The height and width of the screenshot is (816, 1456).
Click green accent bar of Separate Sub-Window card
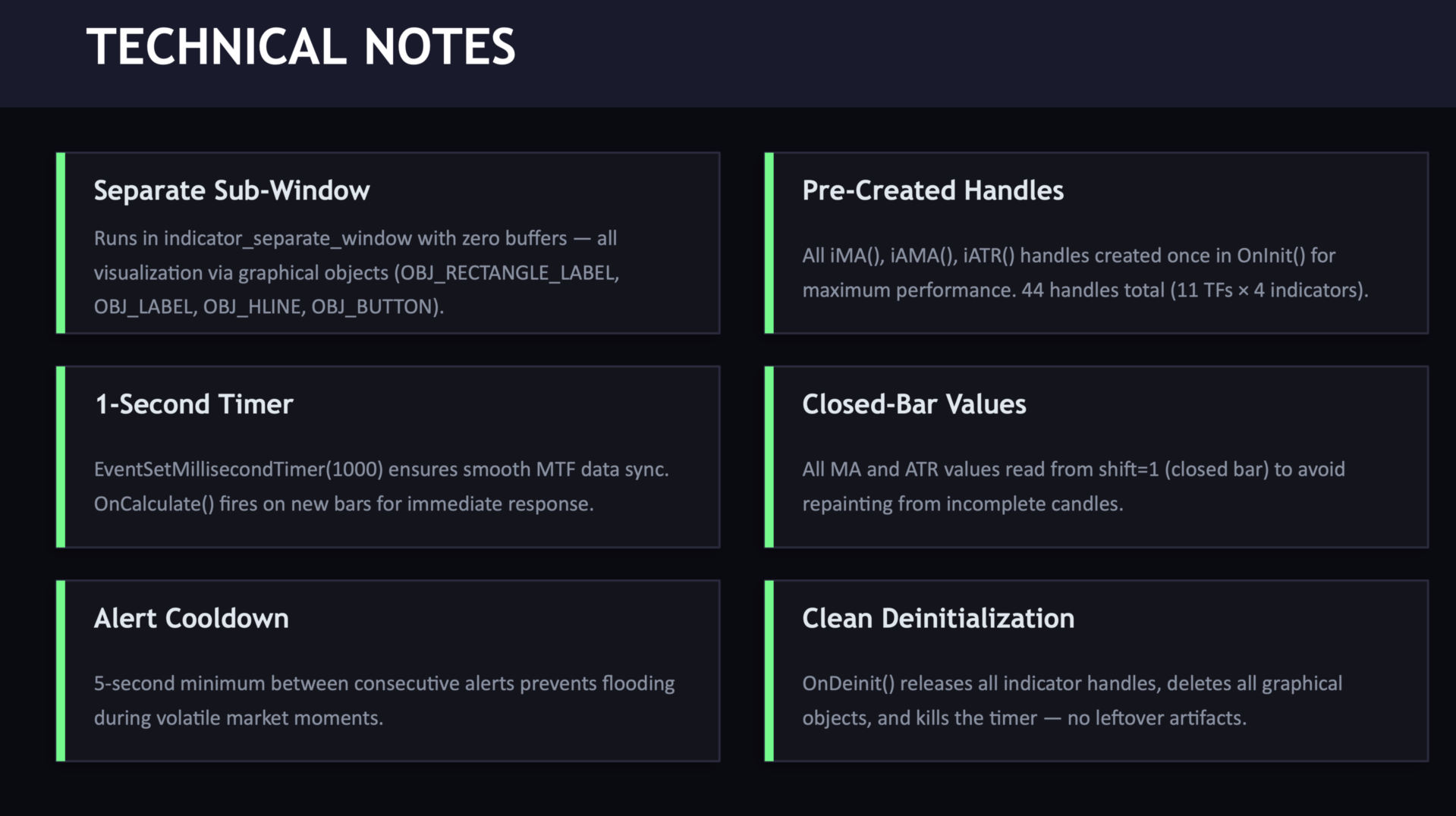tap(61, 243)
